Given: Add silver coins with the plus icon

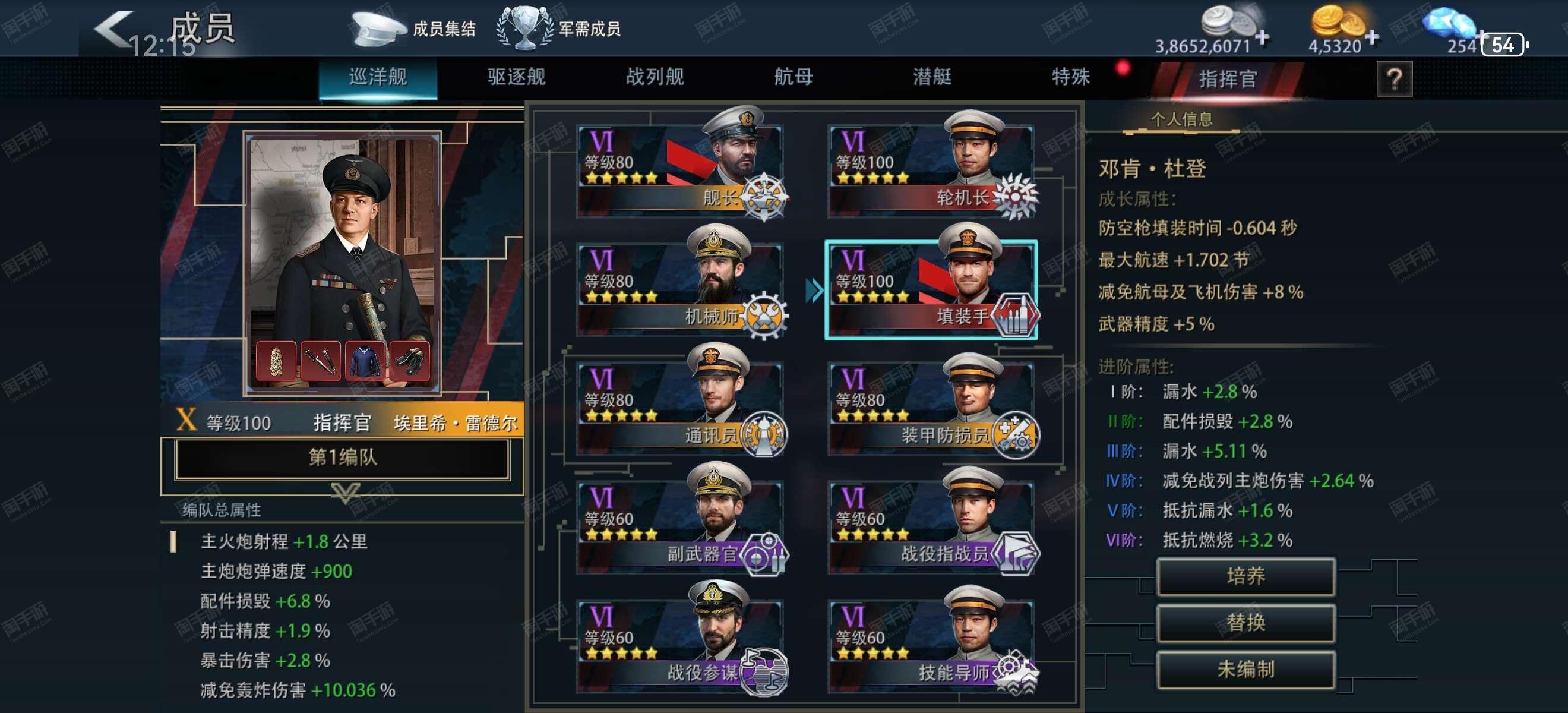Looking at the screenshot, I should click(1263, 38).
